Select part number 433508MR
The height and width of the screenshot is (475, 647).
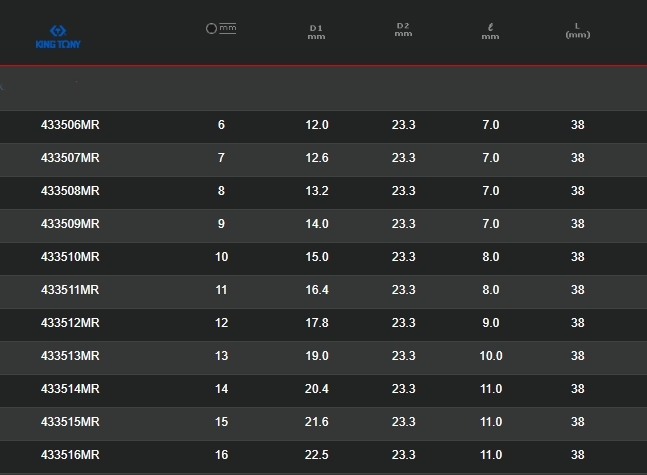(70, 191)
